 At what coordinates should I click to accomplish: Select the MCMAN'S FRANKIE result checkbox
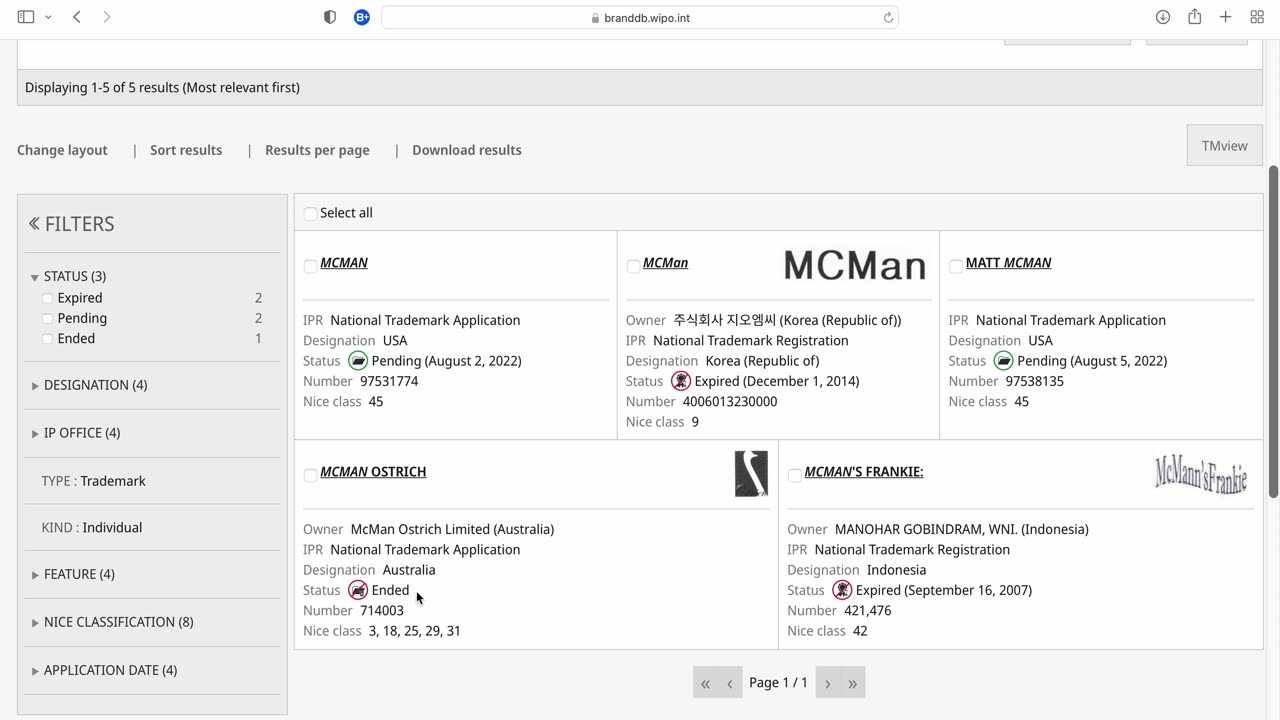(794, 475)
